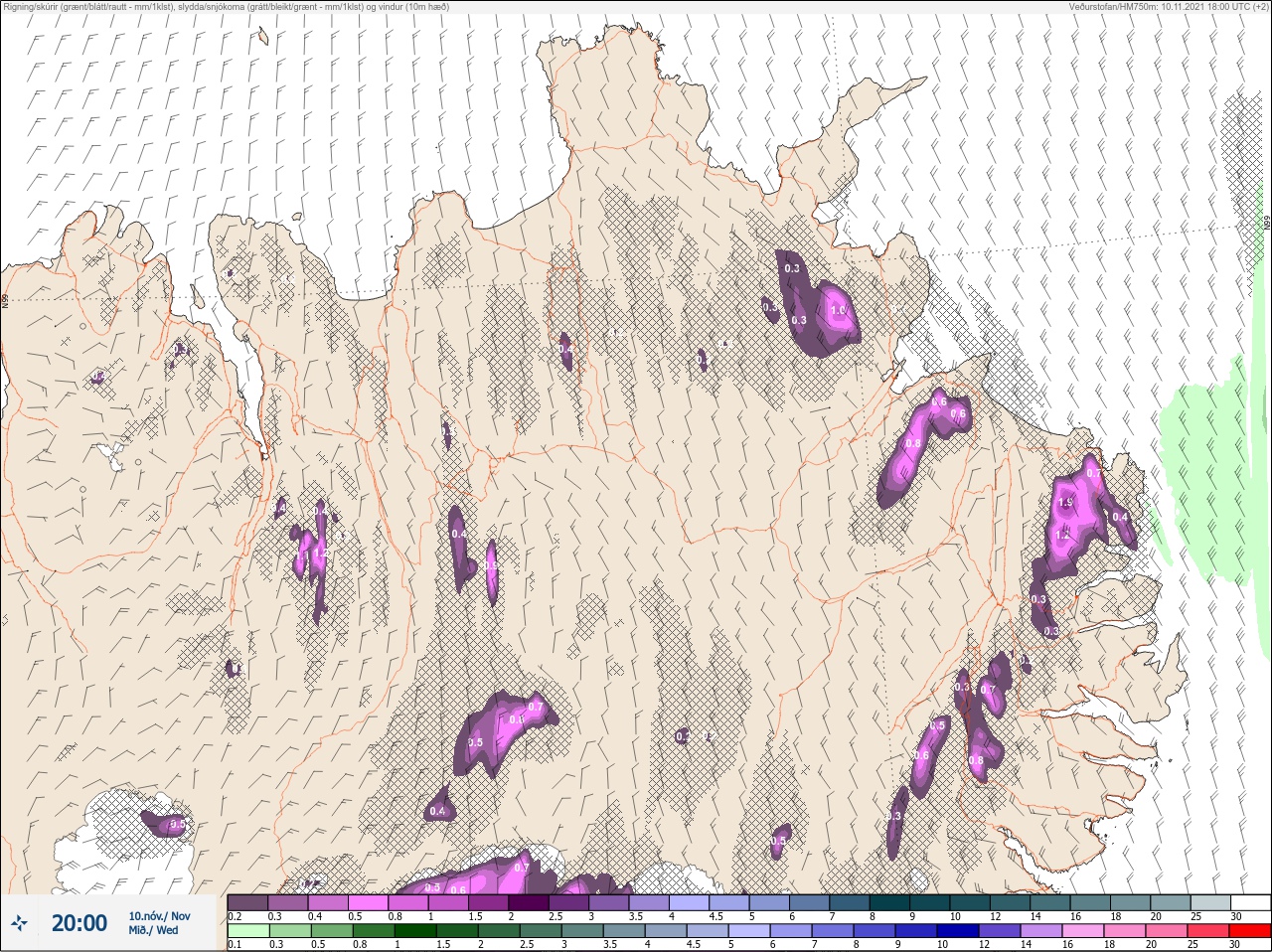Select bottom-row rain swatch labeled 4
The image size is (1272, 952).
pyautogui.click(x=666, y=932)
